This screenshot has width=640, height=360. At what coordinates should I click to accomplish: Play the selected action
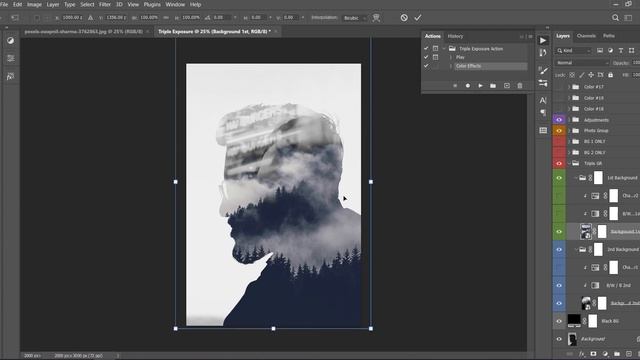tap(480, 86)
